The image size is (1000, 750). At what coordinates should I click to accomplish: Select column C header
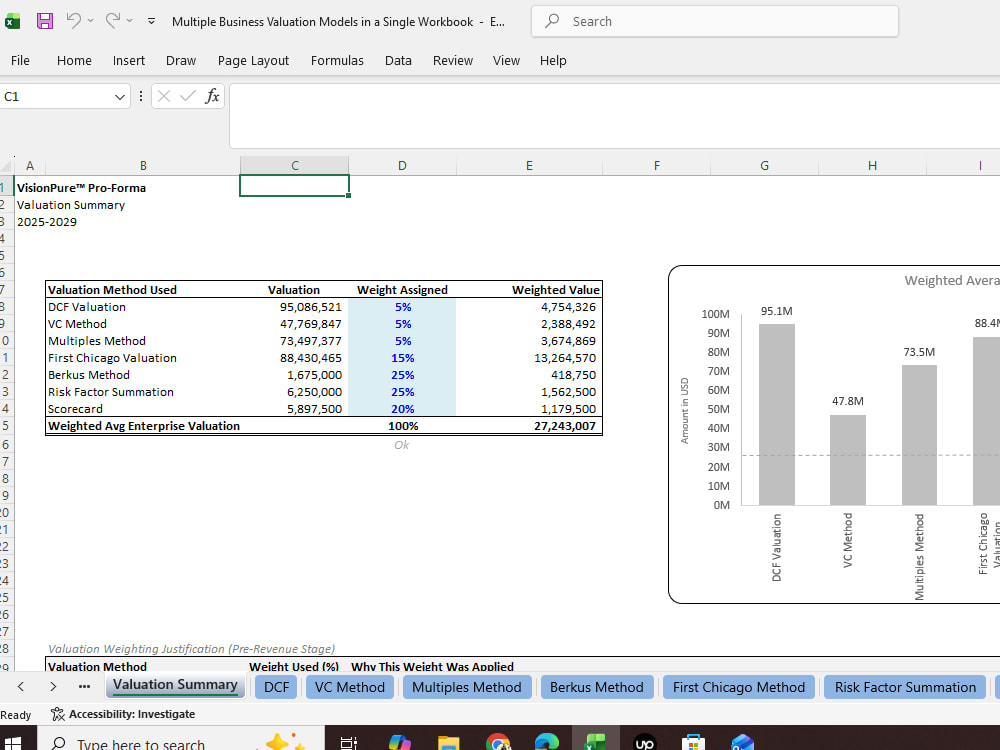(x=295, y=166)
